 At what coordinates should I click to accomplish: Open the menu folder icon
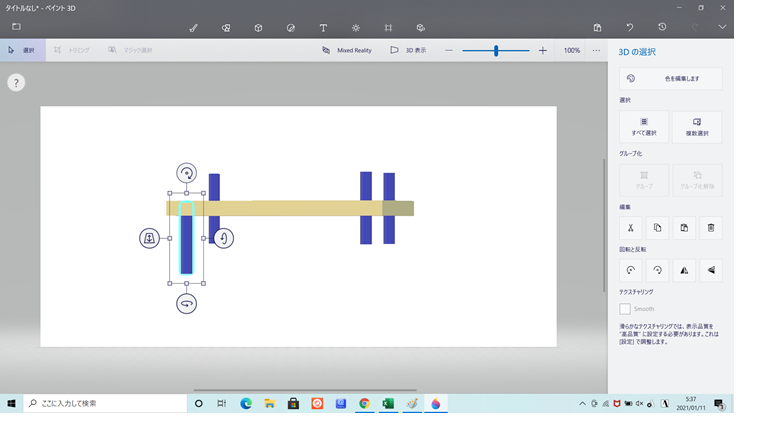16,27
